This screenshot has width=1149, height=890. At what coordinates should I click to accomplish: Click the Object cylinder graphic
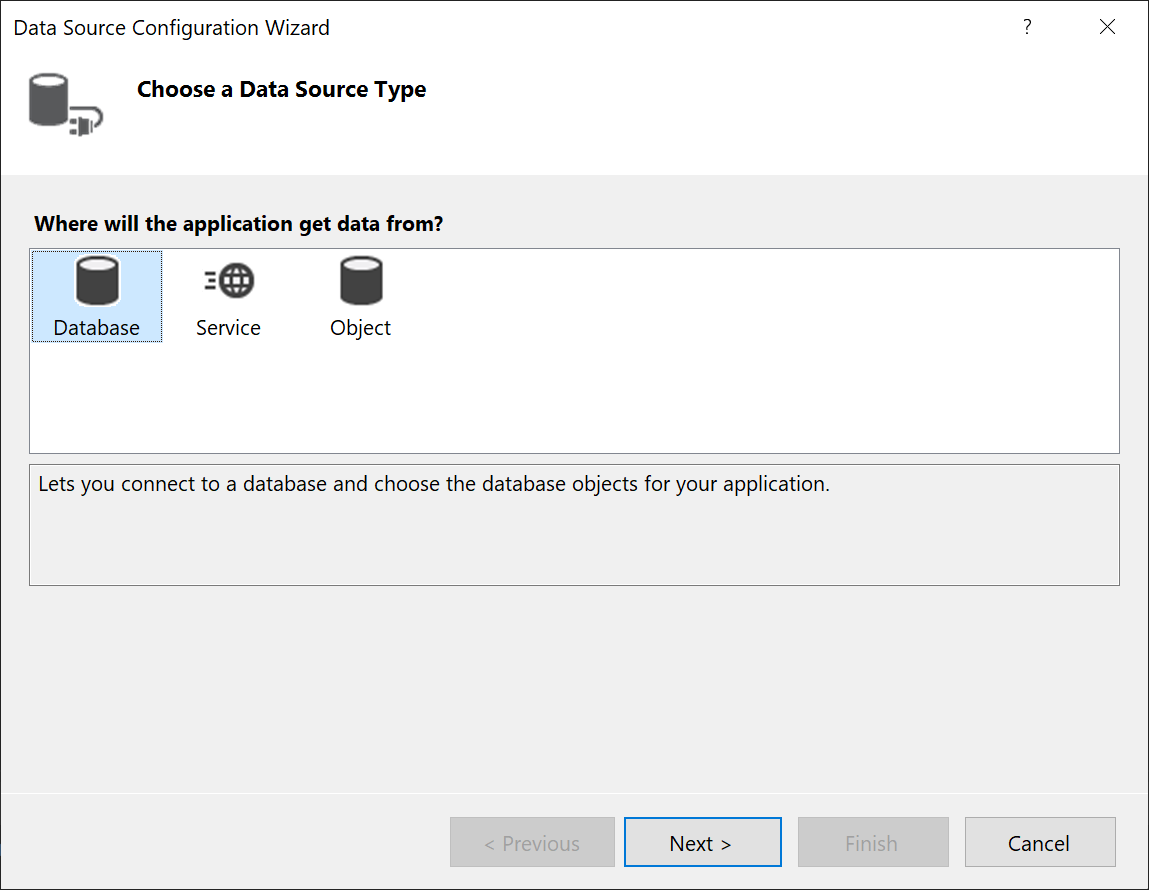click(360, 280)
